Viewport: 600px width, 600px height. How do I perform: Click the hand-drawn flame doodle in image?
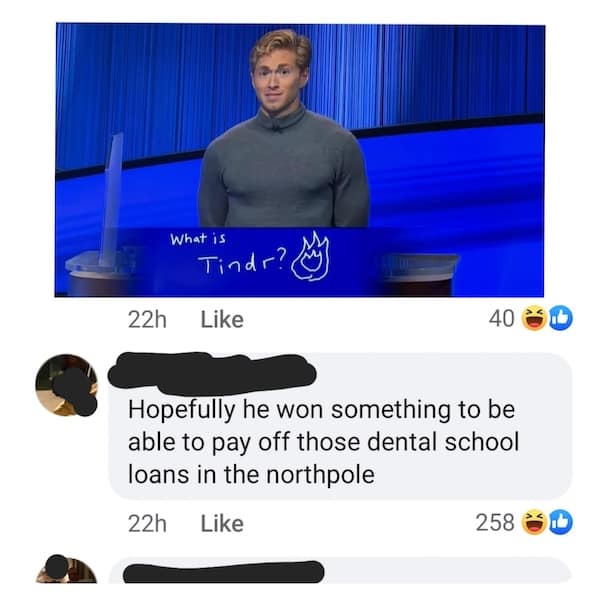pyautogui.click(x=311, y=256)
